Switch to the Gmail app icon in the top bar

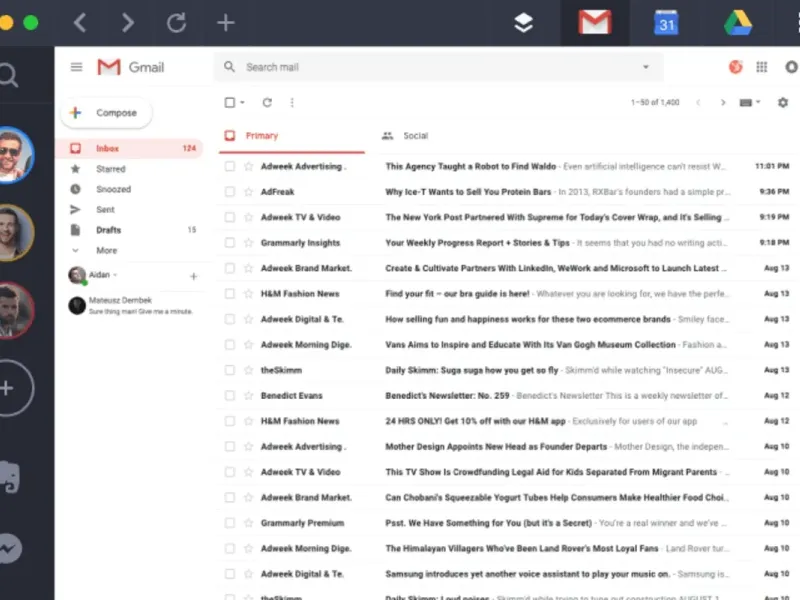tap(595, 23)
